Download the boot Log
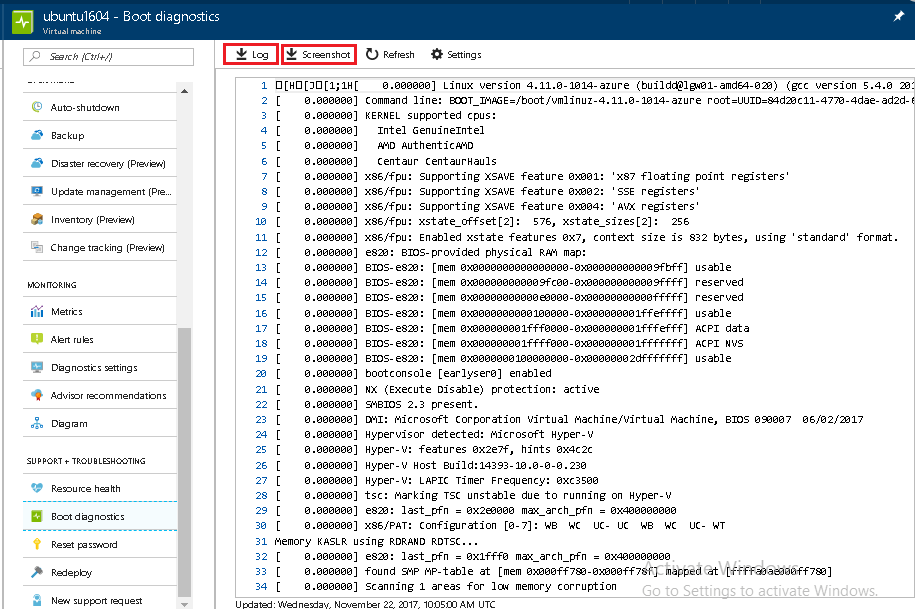The image size is (915, 609). [x=251, y=54]
